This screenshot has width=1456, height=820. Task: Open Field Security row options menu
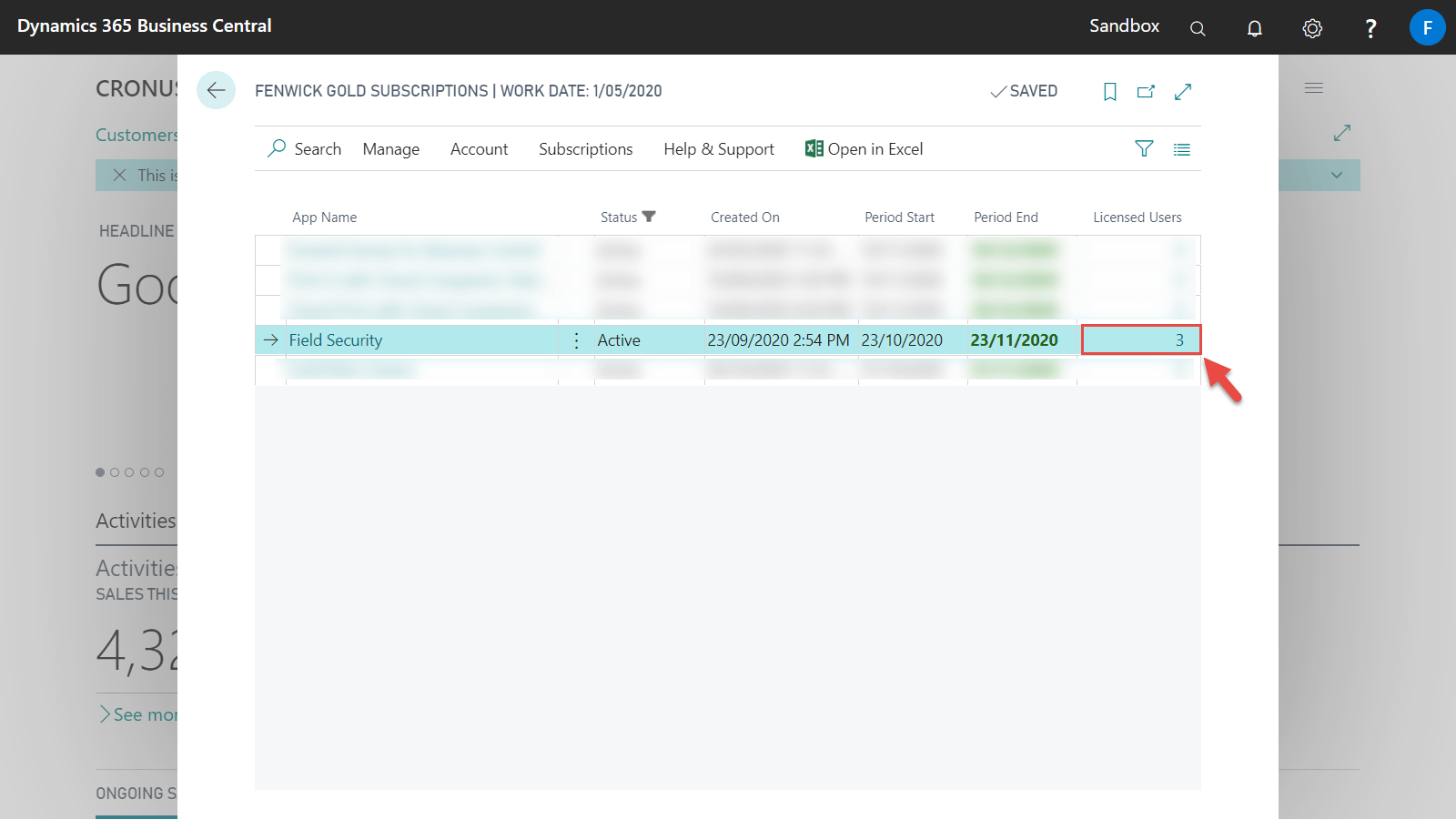(576, 340)
